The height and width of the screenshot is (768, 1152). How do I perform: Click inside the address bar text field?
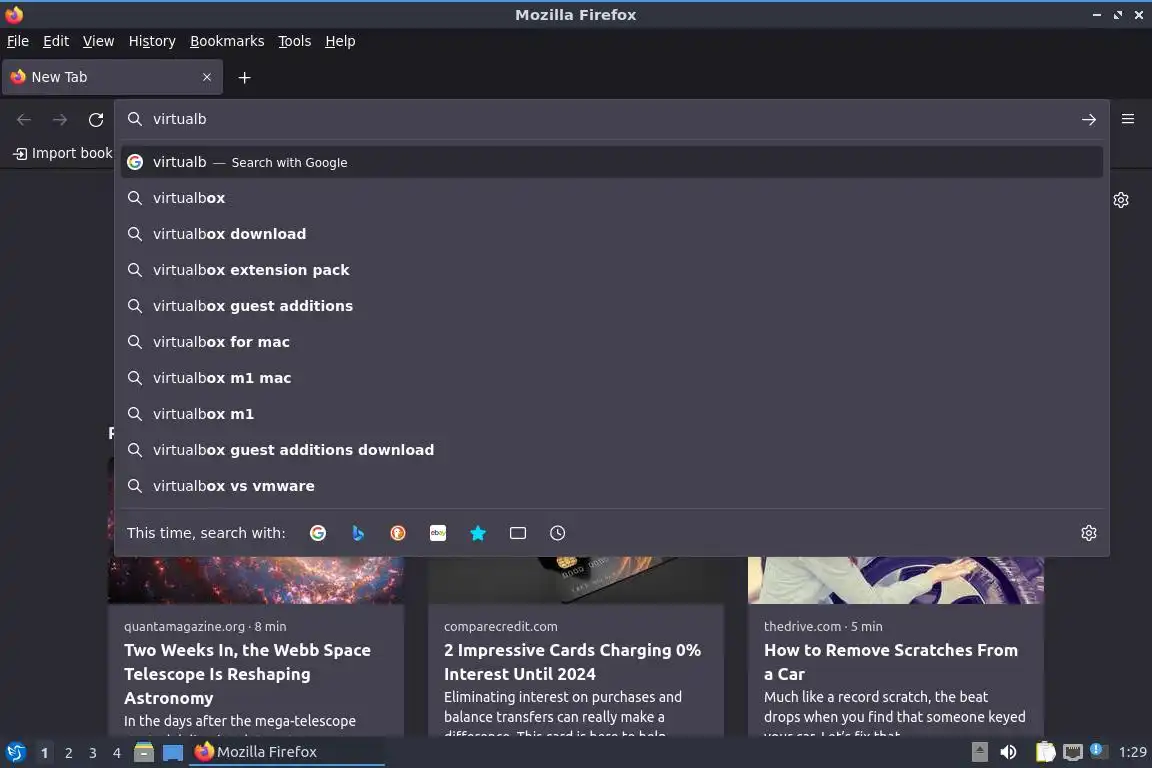coord(610,119)
